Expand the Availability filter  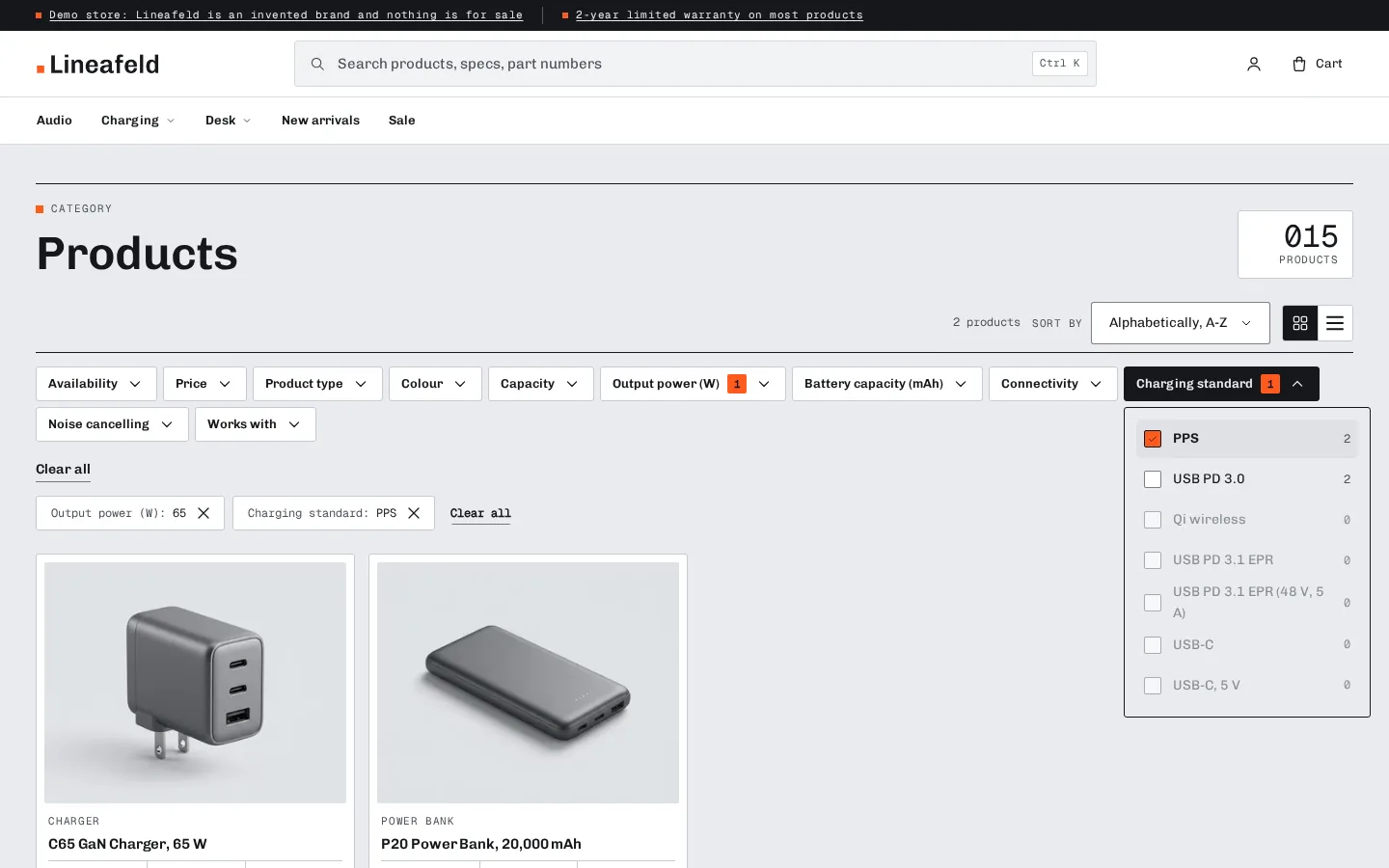96,384
